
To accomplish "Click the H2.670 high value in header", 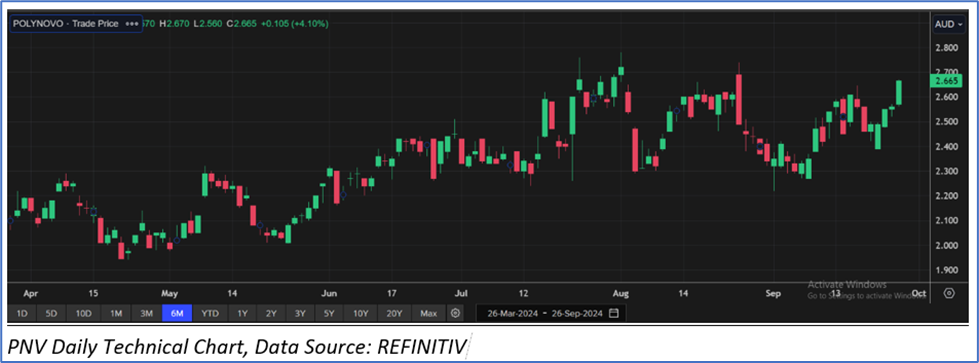I will (x=175, y=24).
